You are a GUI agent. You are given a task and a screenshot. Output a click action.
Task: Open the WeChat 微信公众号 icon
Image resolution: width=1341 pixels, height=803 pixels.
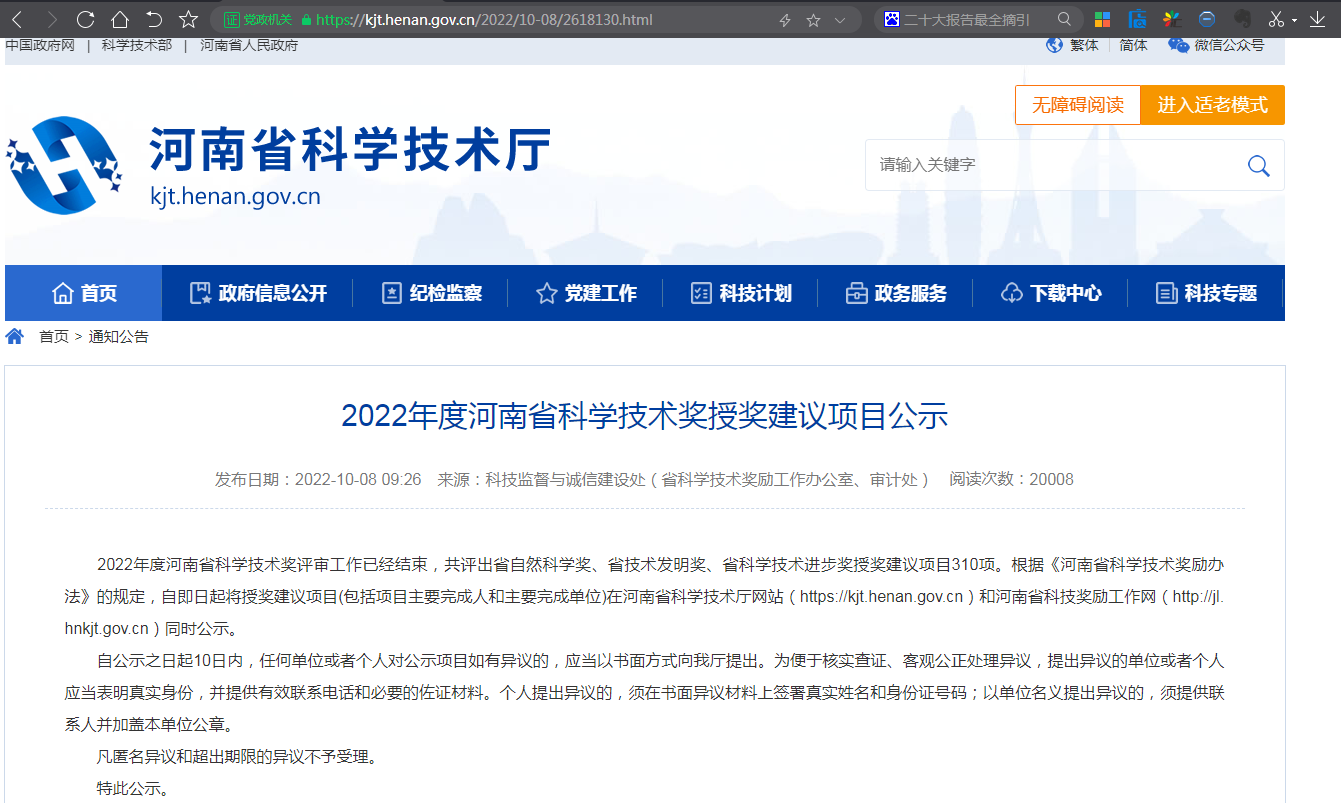pos(1177,45)
